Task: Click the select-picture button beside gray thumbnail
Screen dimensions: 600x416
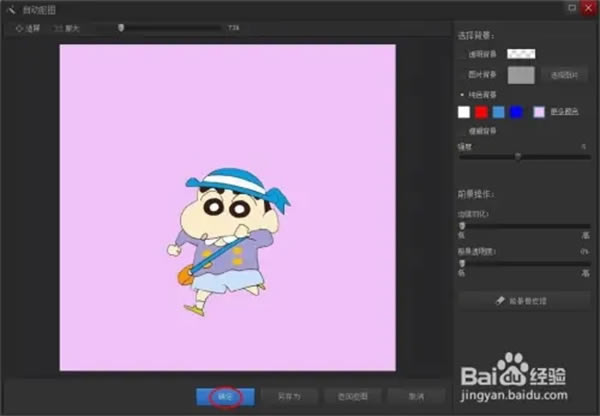Action: (x=564, y=75)
